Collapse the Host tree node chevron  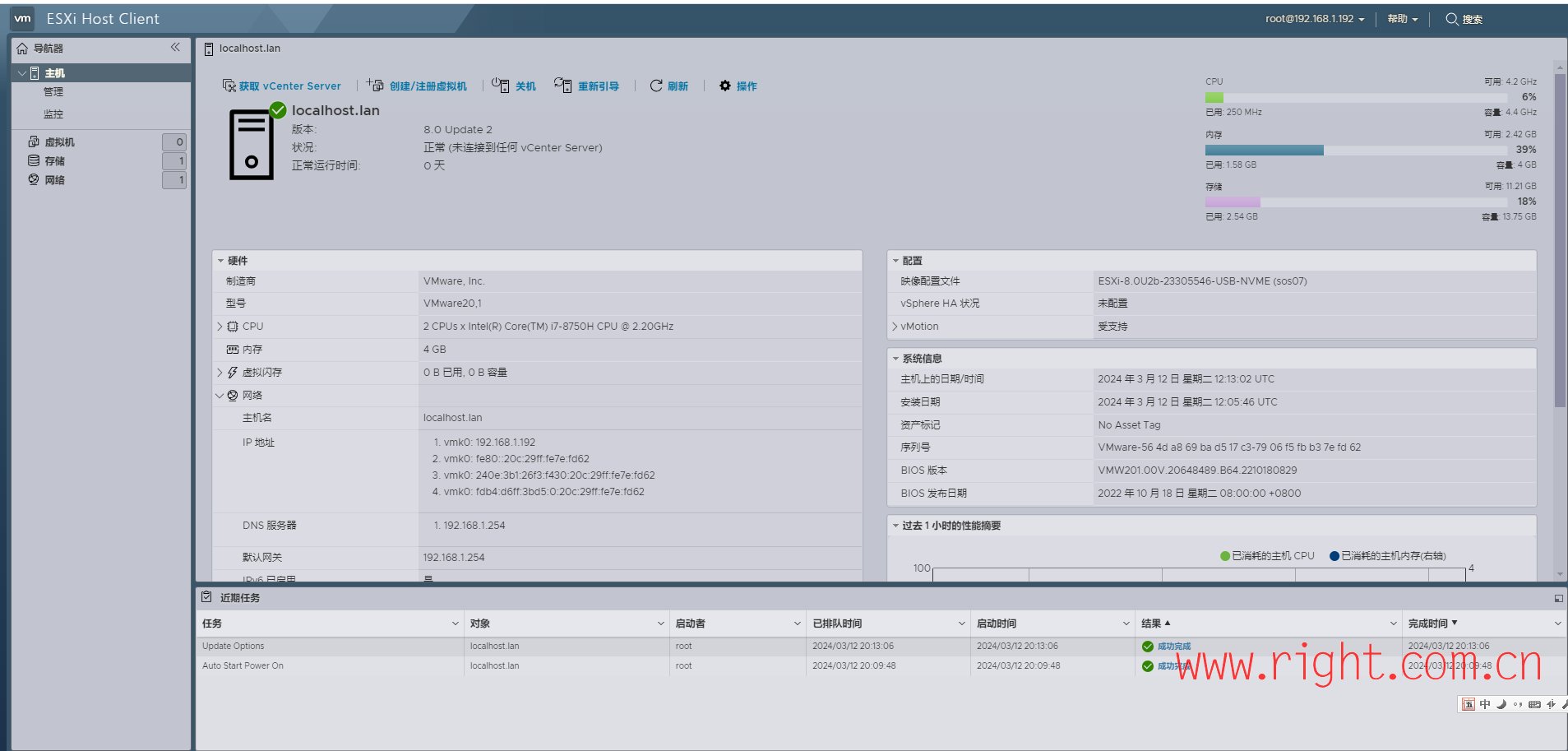21,73
